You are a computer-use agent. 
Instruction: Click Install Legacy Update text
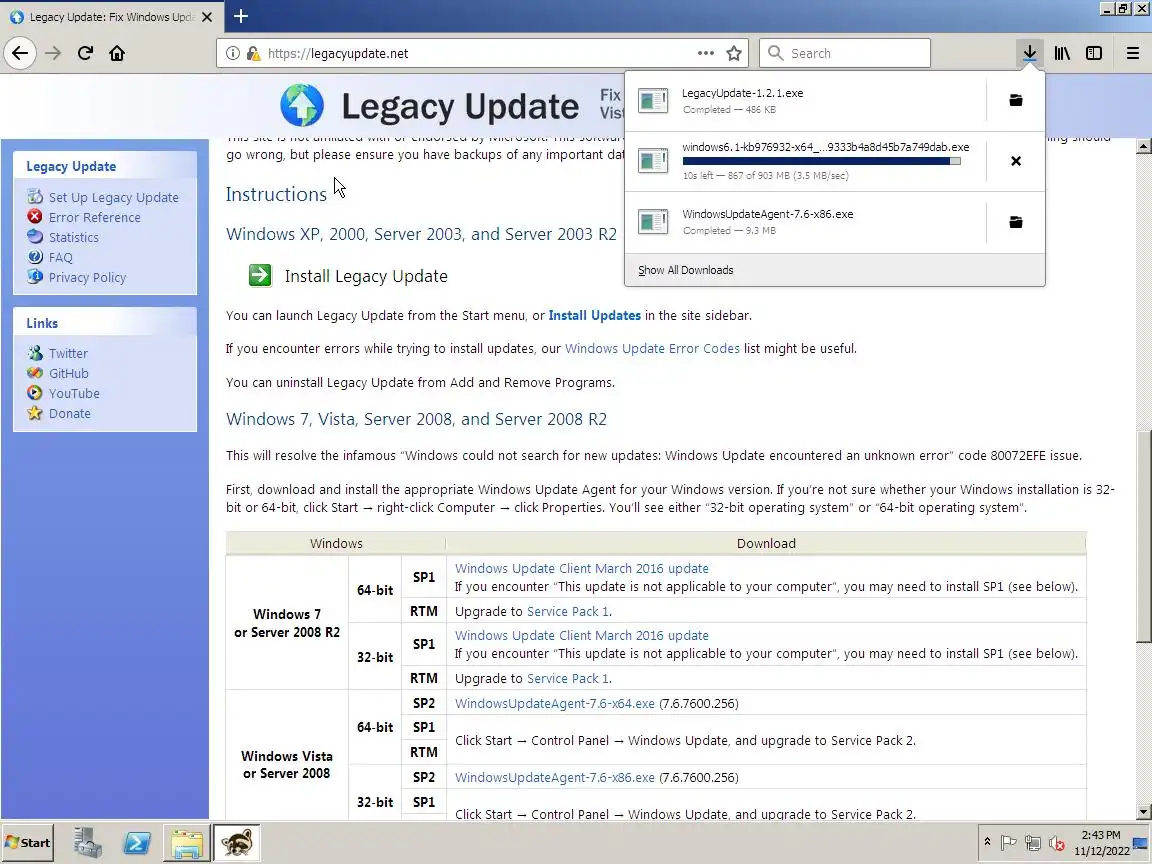366,276
